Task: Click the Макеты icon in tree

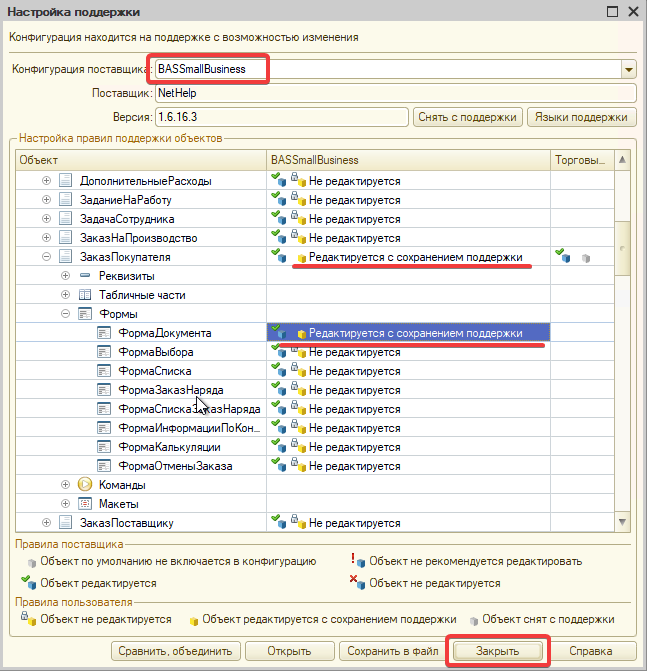Action: point(85,503)
